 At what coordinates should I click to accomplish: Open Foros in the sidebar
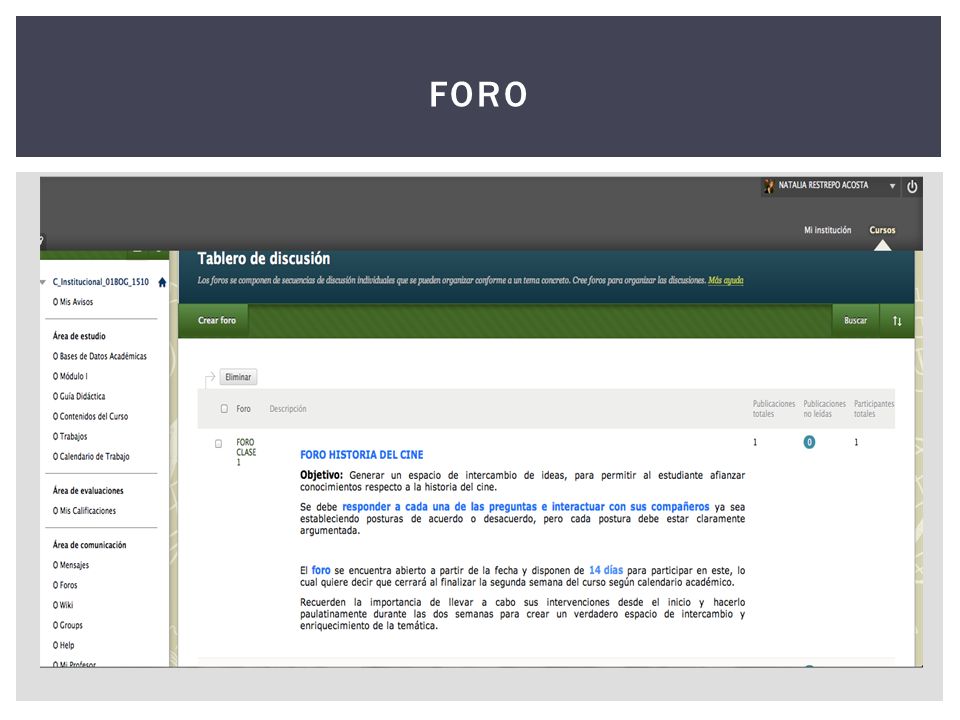[65, 585]
